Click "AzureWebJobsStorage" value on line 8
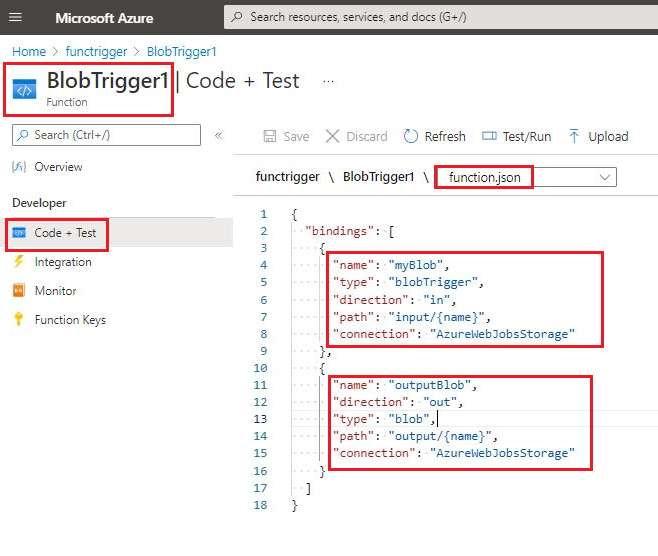658x556 pixels. (x=502, y=334)
